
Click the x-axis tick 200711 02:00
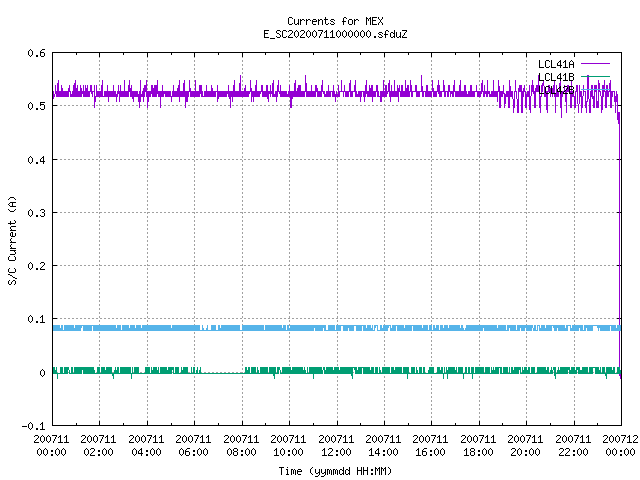pyautogui.click(x=98, y=446)
